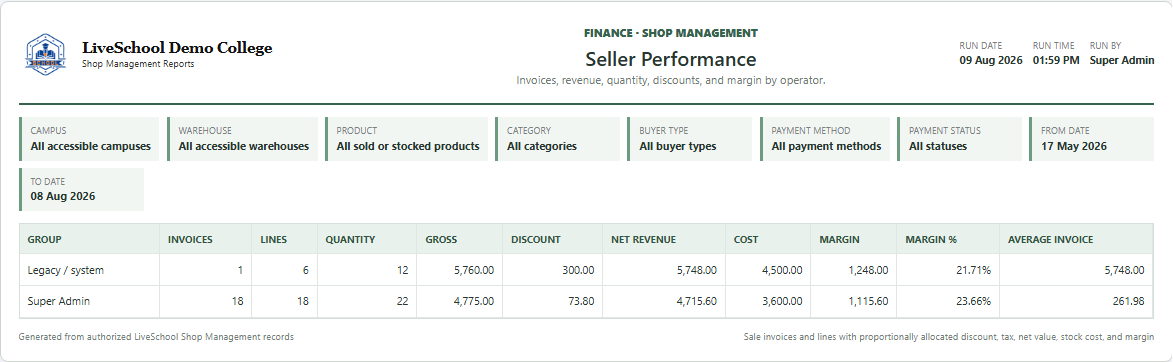This screenshot has height=362, width=1173.
Task: Click the quantity value 22
Action: 402,301
